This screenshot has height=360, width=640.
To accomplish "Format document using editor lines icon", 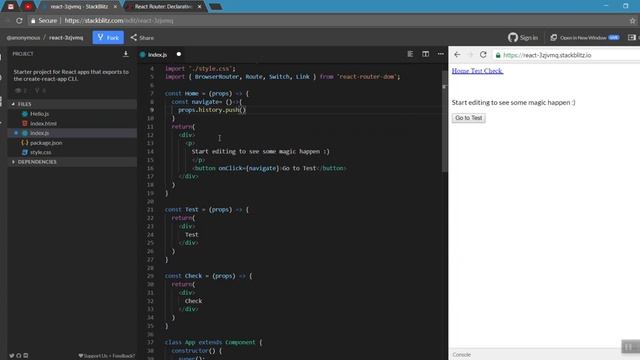I will tap(410, 54).
